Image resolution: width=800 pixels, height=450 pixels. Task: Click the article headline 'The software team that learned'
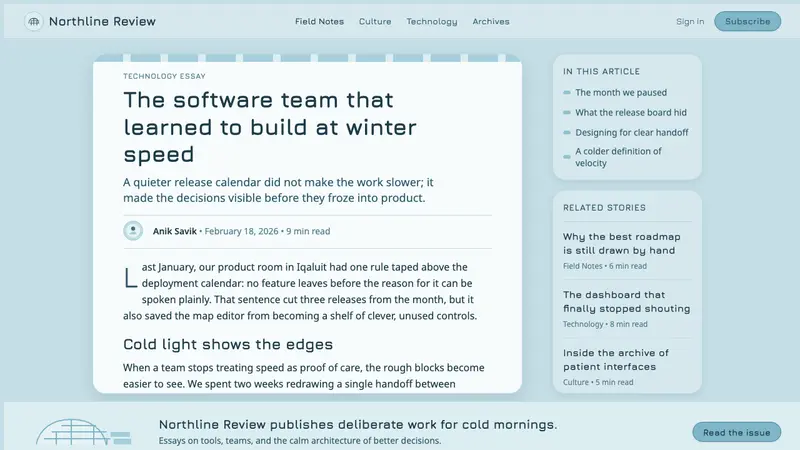(270, 127)
